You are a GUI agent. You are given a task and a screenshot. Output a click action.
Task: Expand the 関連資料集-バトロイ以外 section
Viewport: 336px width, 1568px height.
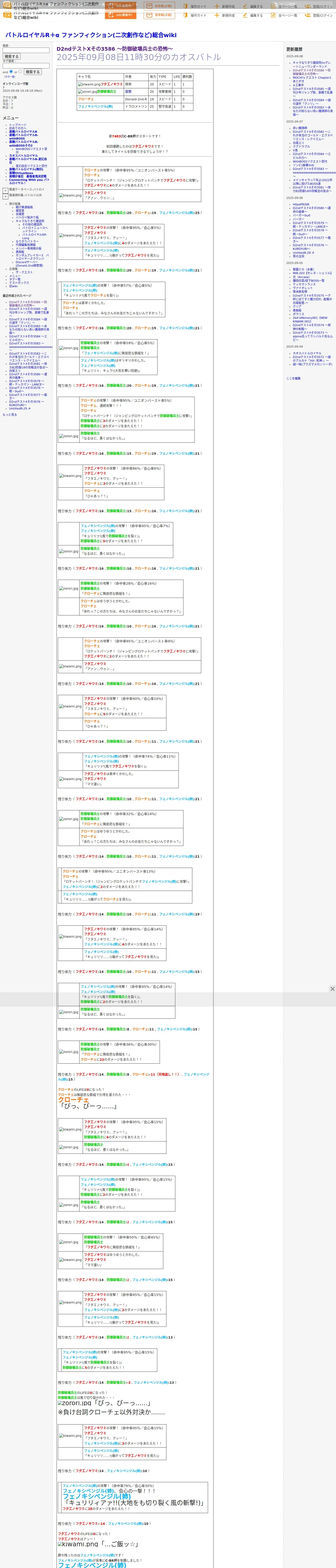pos(5,196)
